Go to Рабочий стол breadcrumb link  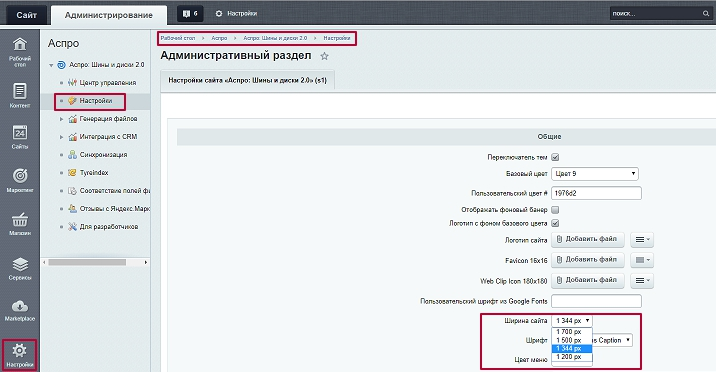[178, 38]
